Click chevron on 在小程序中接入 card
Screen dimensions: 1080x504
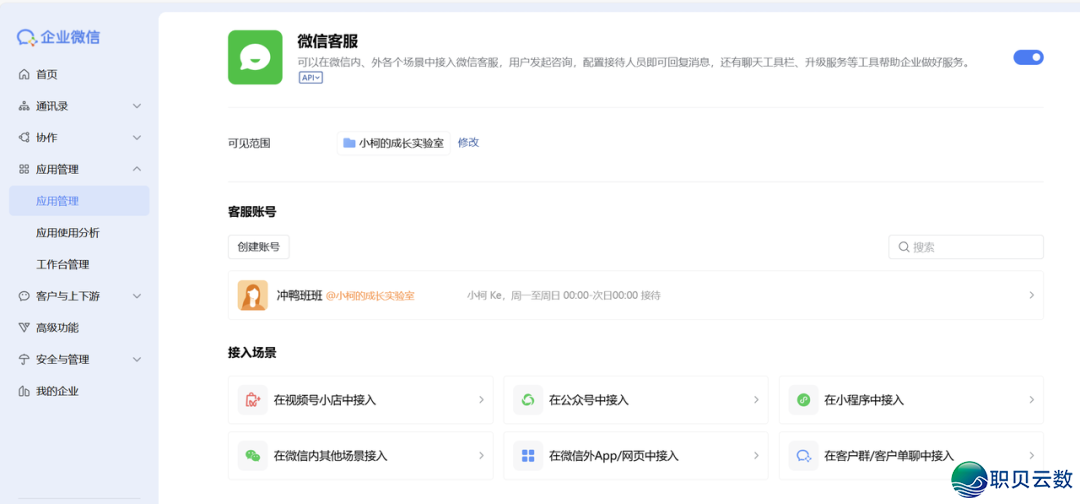tap(1032, 400)
